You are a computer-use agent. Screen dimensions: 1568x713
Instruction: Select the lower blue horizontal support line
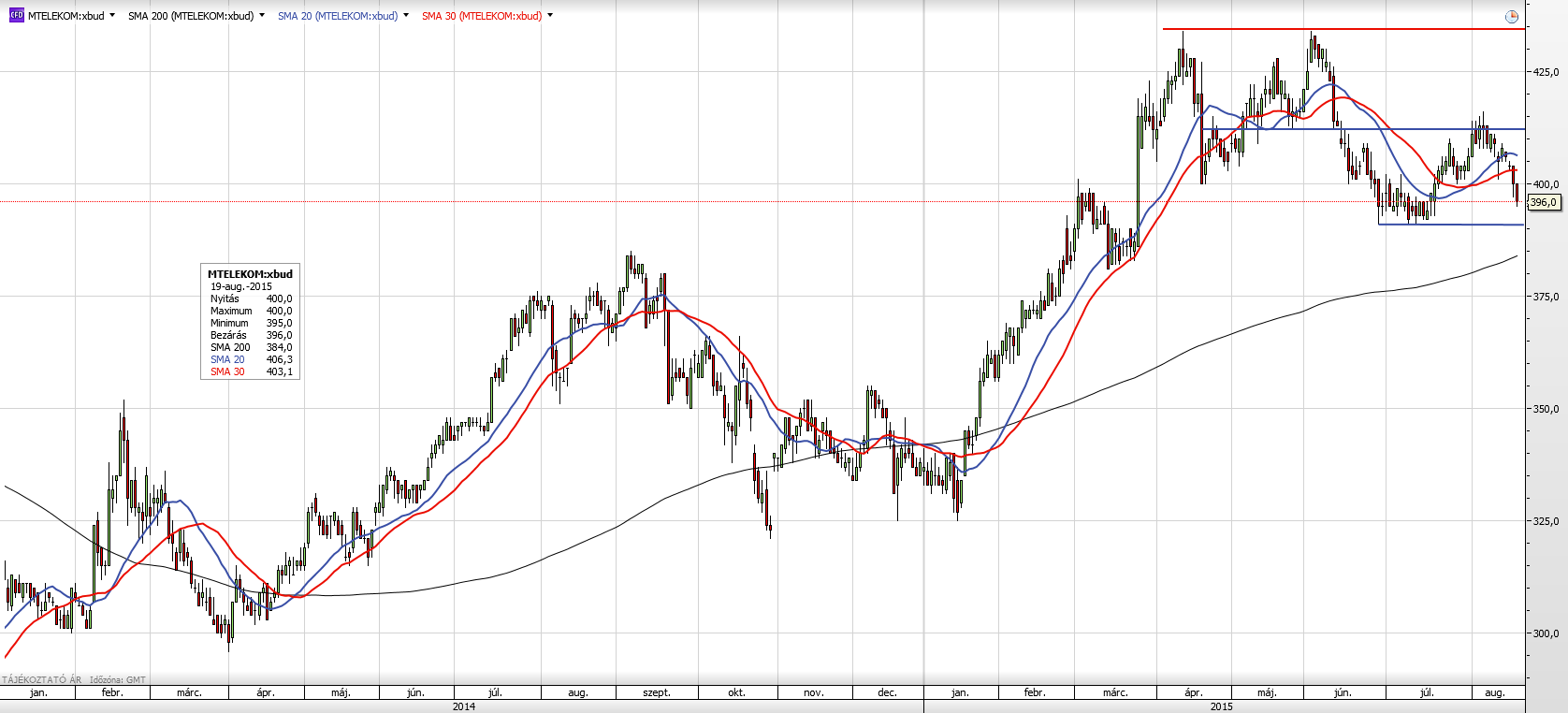coord(1451,225)
